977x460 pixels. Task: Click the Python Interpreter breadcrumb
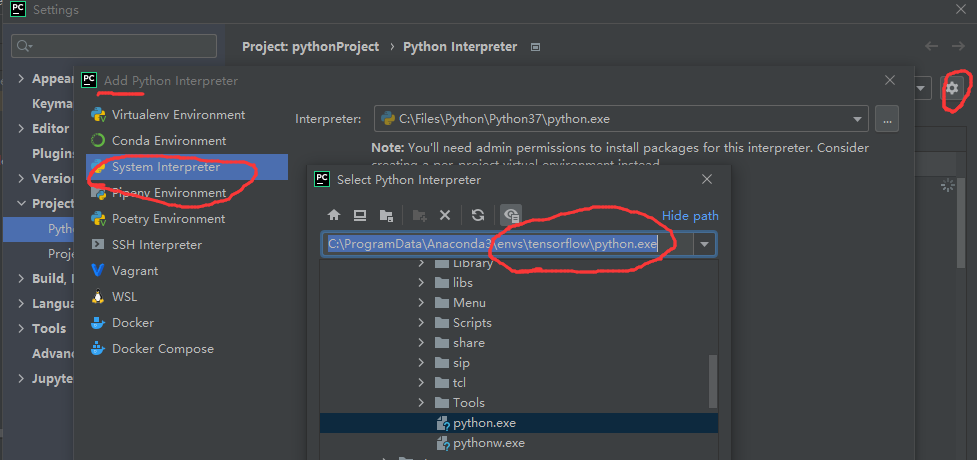tap(460, 47)
